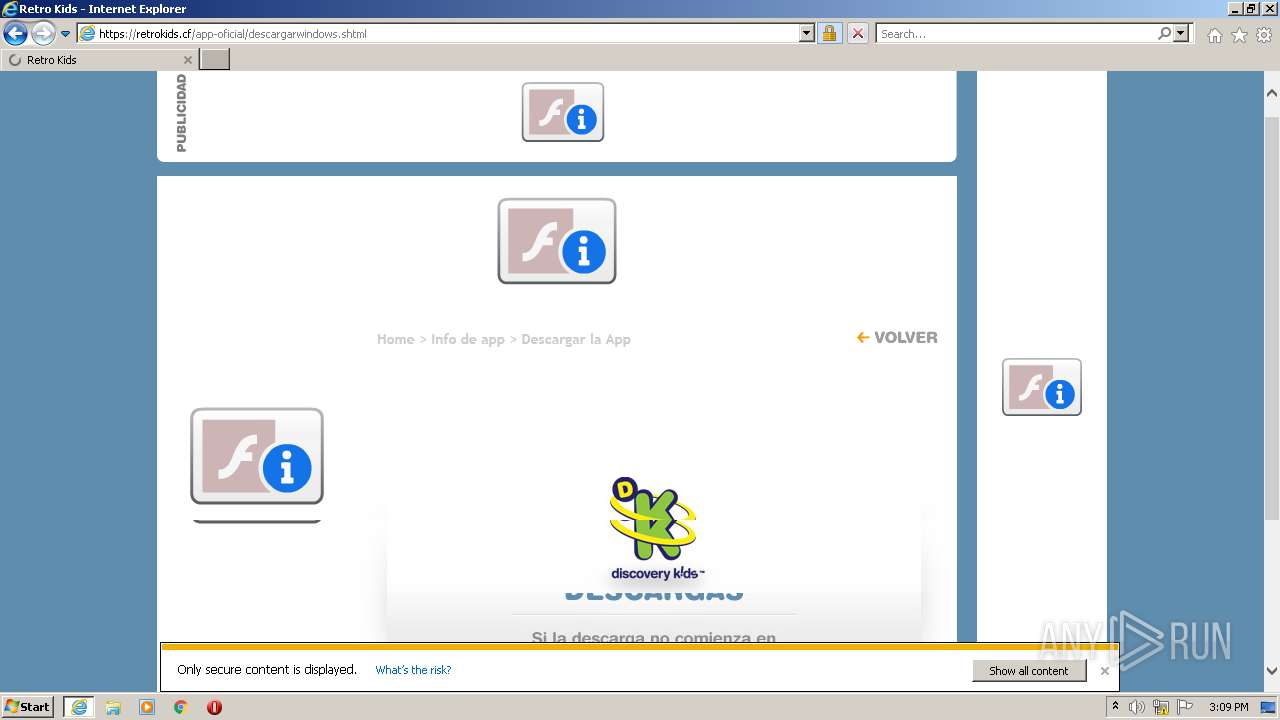Open Favorites star icon
1280x720 pixels.
pos(1239,35)
